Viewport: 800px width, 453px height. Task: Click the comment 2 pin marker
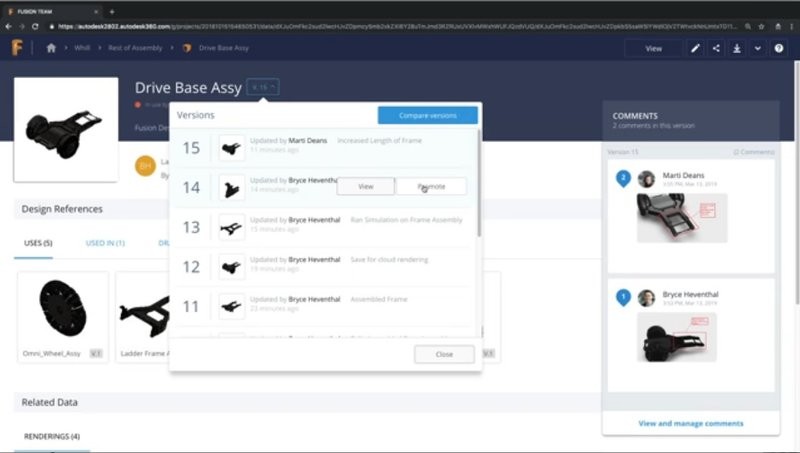click(x=623, y=178)
